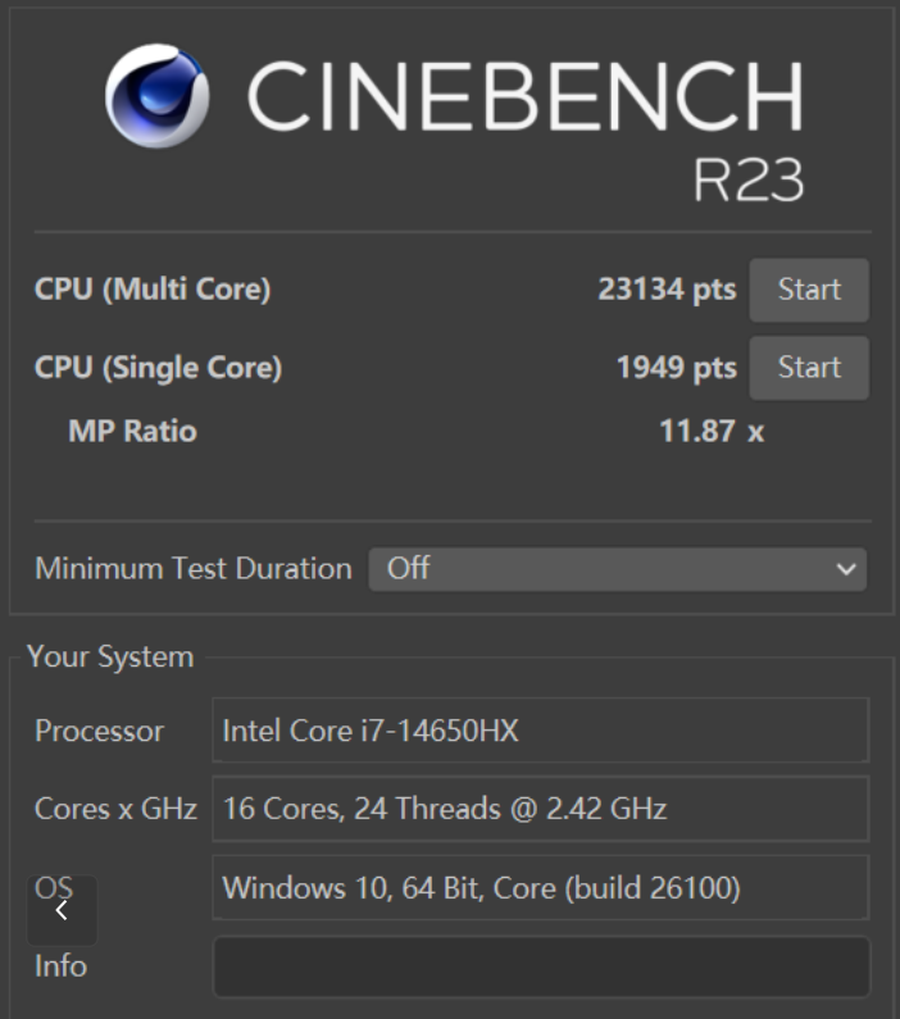The image size is (900, 1019).
Task: Click the 23134 pts multi core score
Action: [x=666, y=290]
